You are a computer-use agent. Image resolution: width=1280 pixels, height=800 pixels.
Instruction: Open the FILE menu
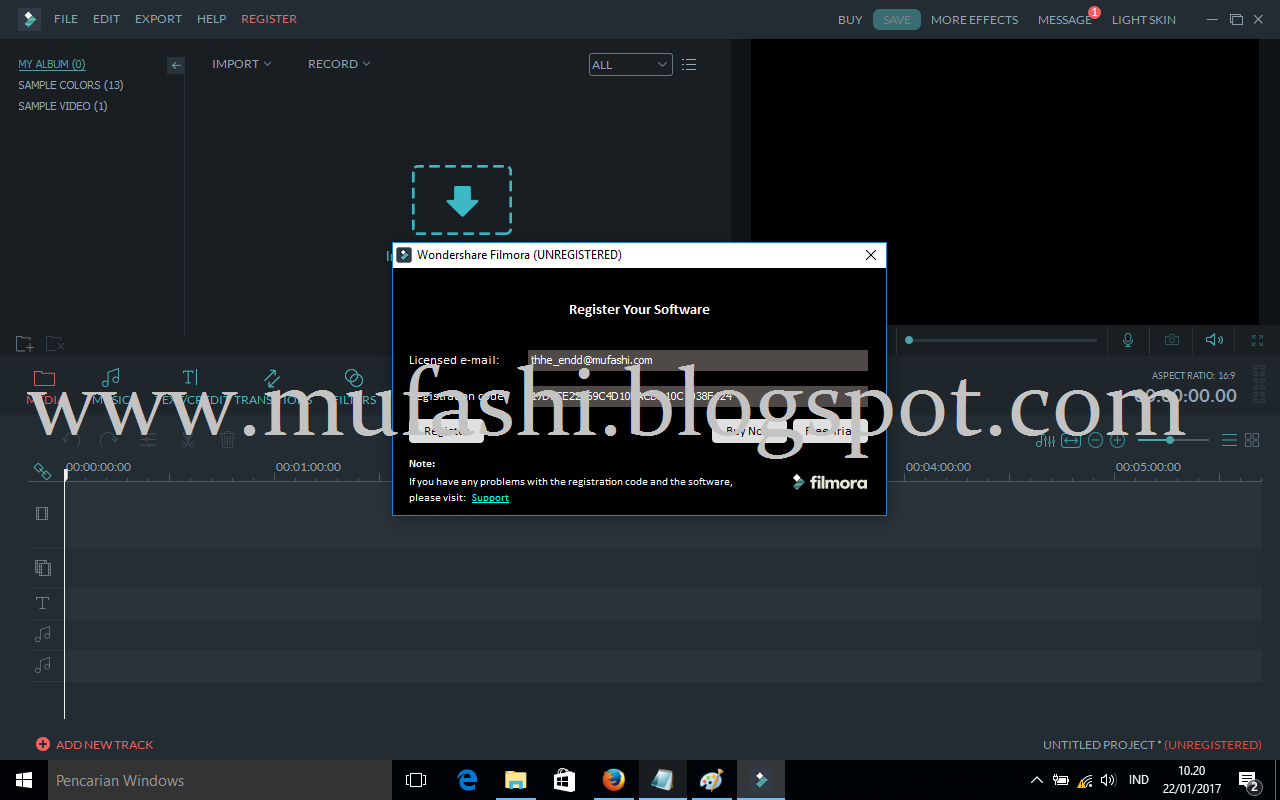click(66, 19)
